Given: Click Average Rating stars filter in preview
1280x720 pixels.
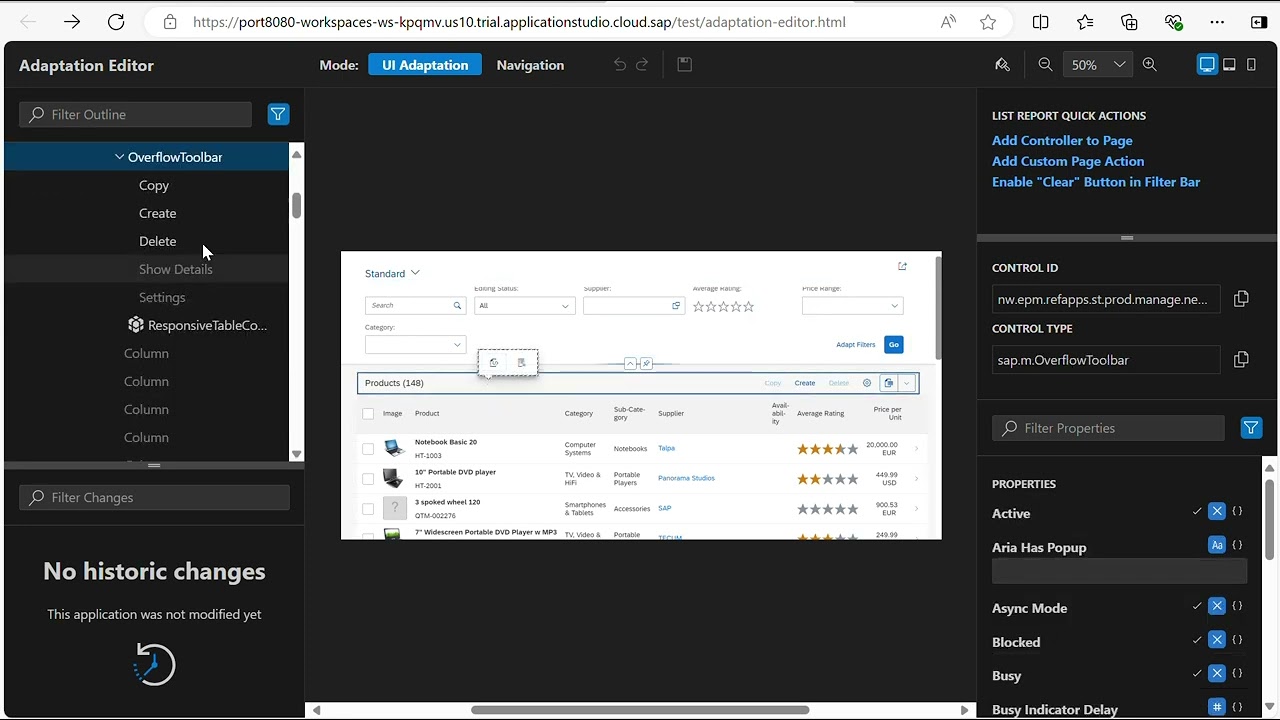Looking at the screenshot, I should click(x=724, y=307).
